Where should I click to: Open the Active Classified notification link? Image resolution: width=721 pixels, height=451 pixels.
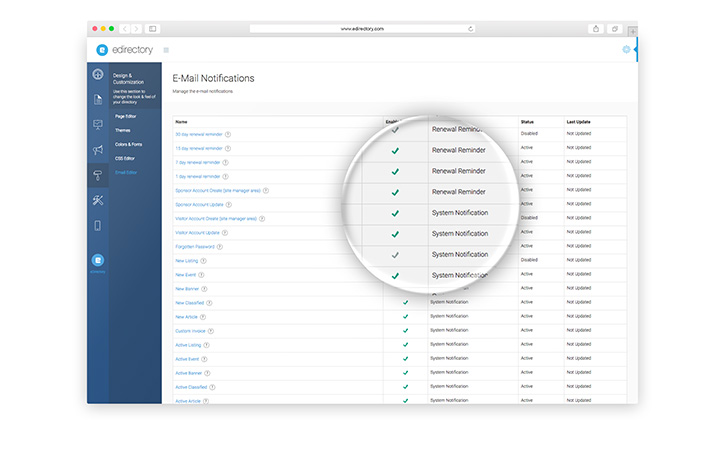[x=191, y=387]
